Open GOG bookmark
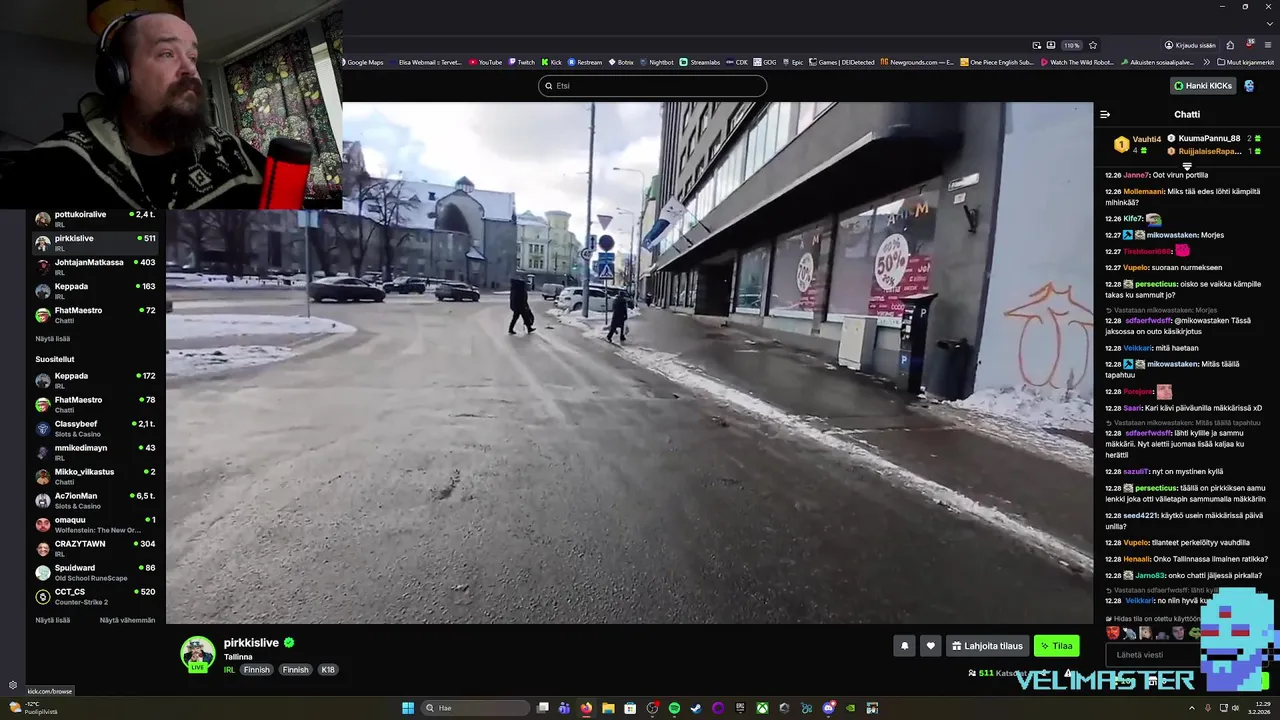 point(765,62)
